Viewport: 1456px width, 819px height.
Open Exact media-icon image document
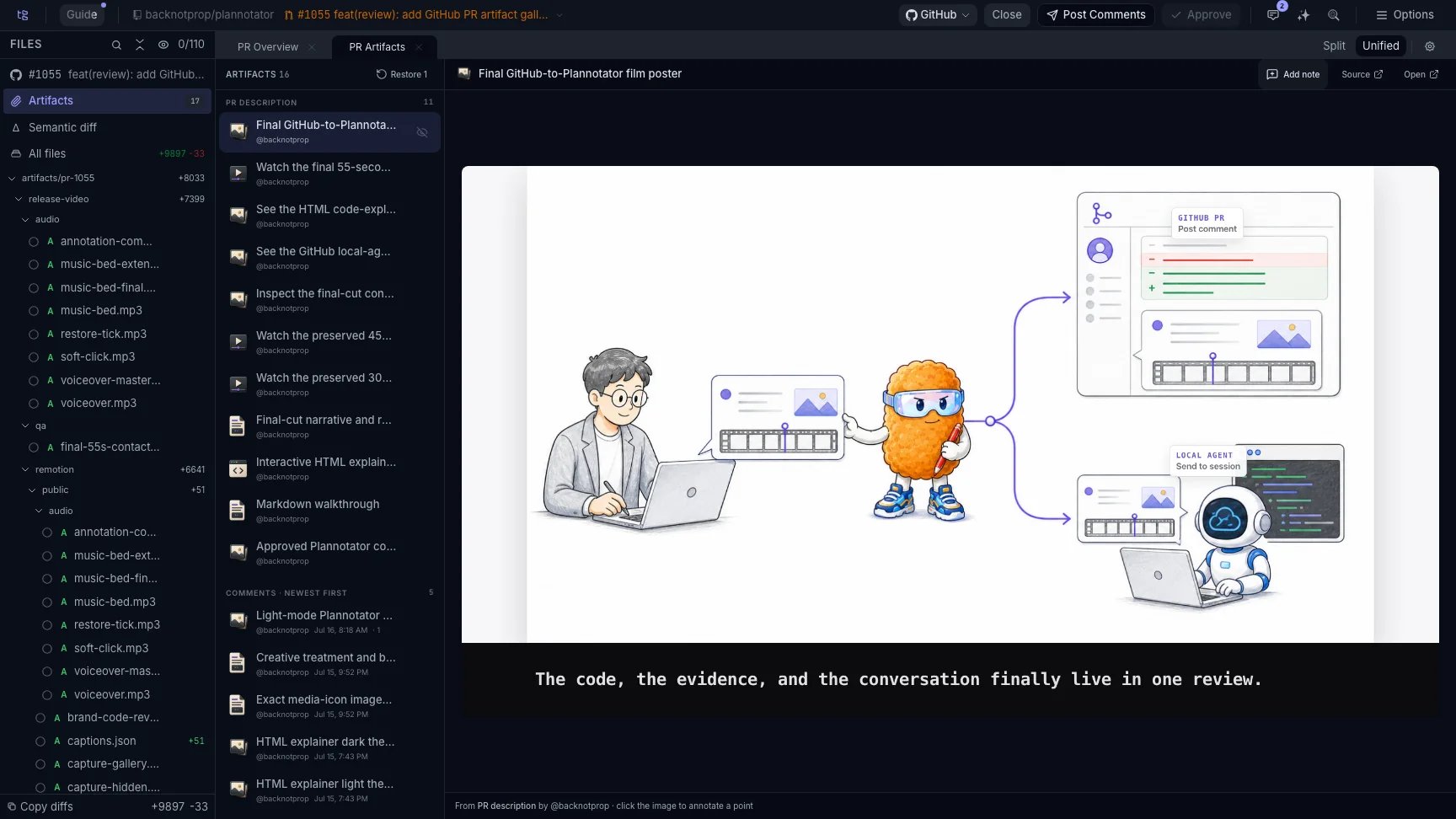pos(329,706)
